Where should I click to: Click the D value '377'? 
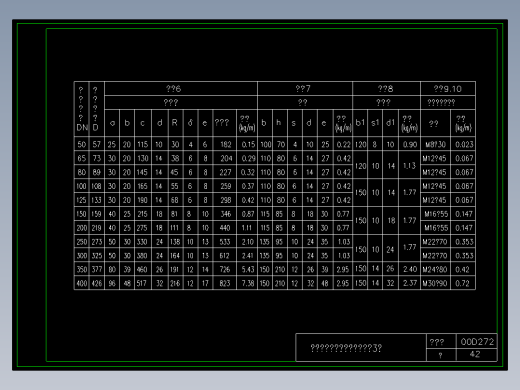[97, 269]
